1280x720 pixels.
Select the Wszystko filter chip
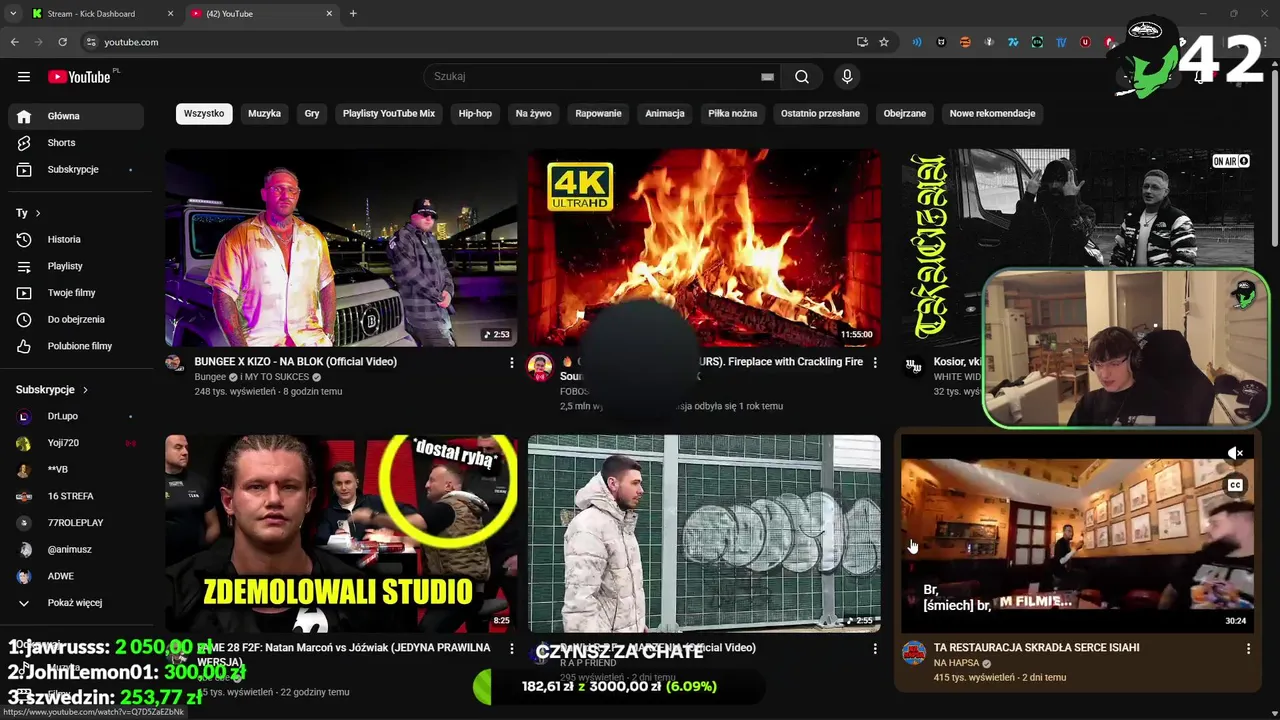[x=204, y=114]
